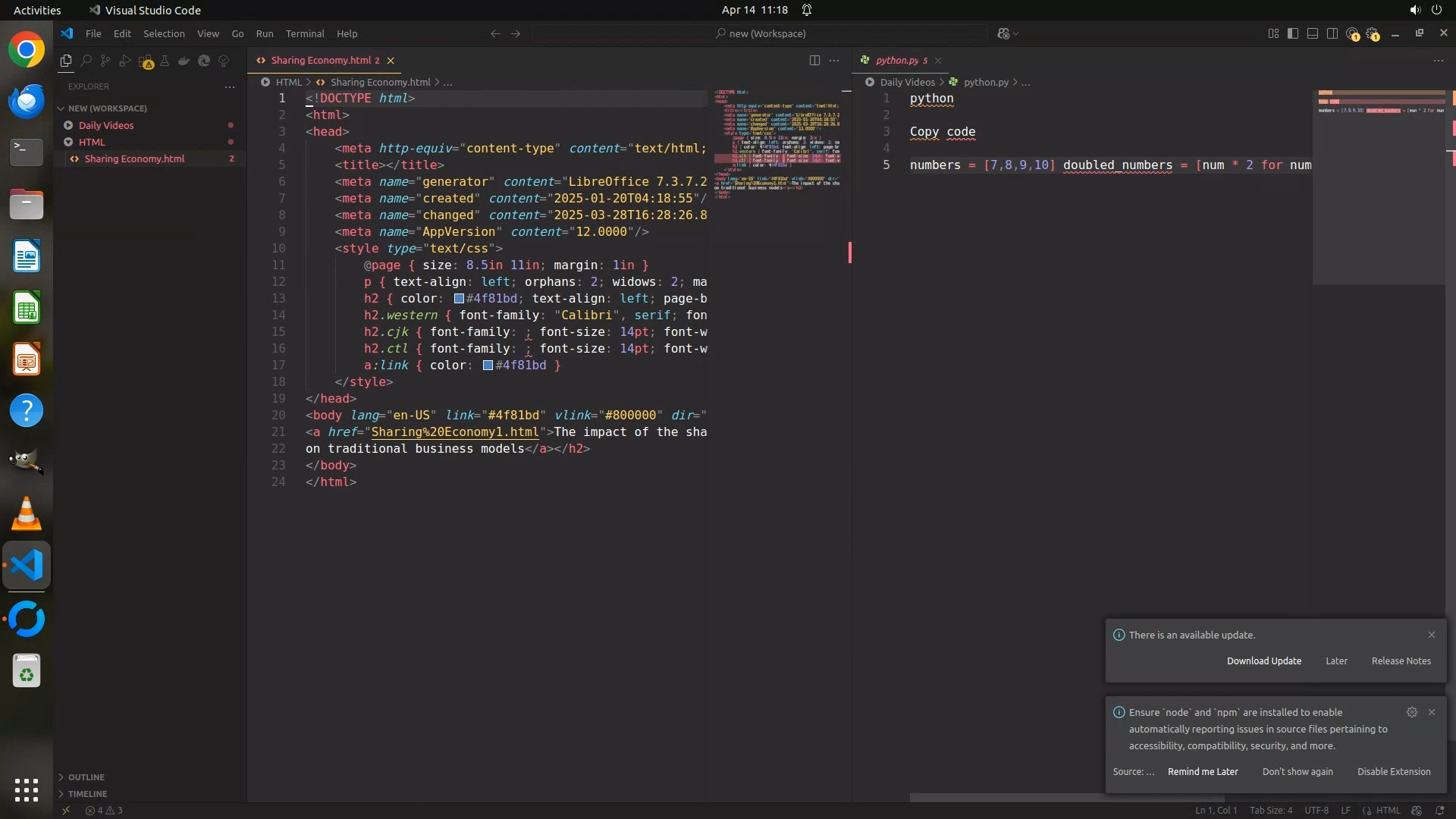This screenshot has width=1456, height=819.
Task: Click the Download Update button
Action: [x=1263, y=661]
